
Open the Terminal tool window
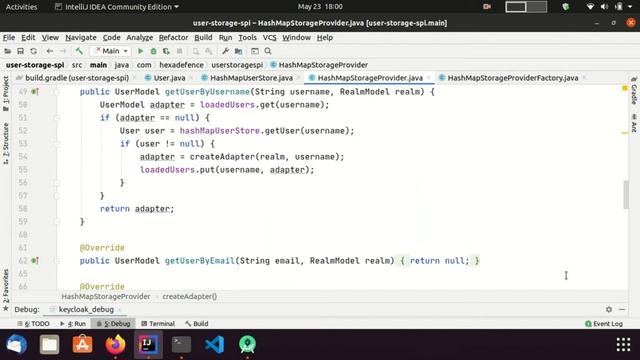[x=158, y=324]
